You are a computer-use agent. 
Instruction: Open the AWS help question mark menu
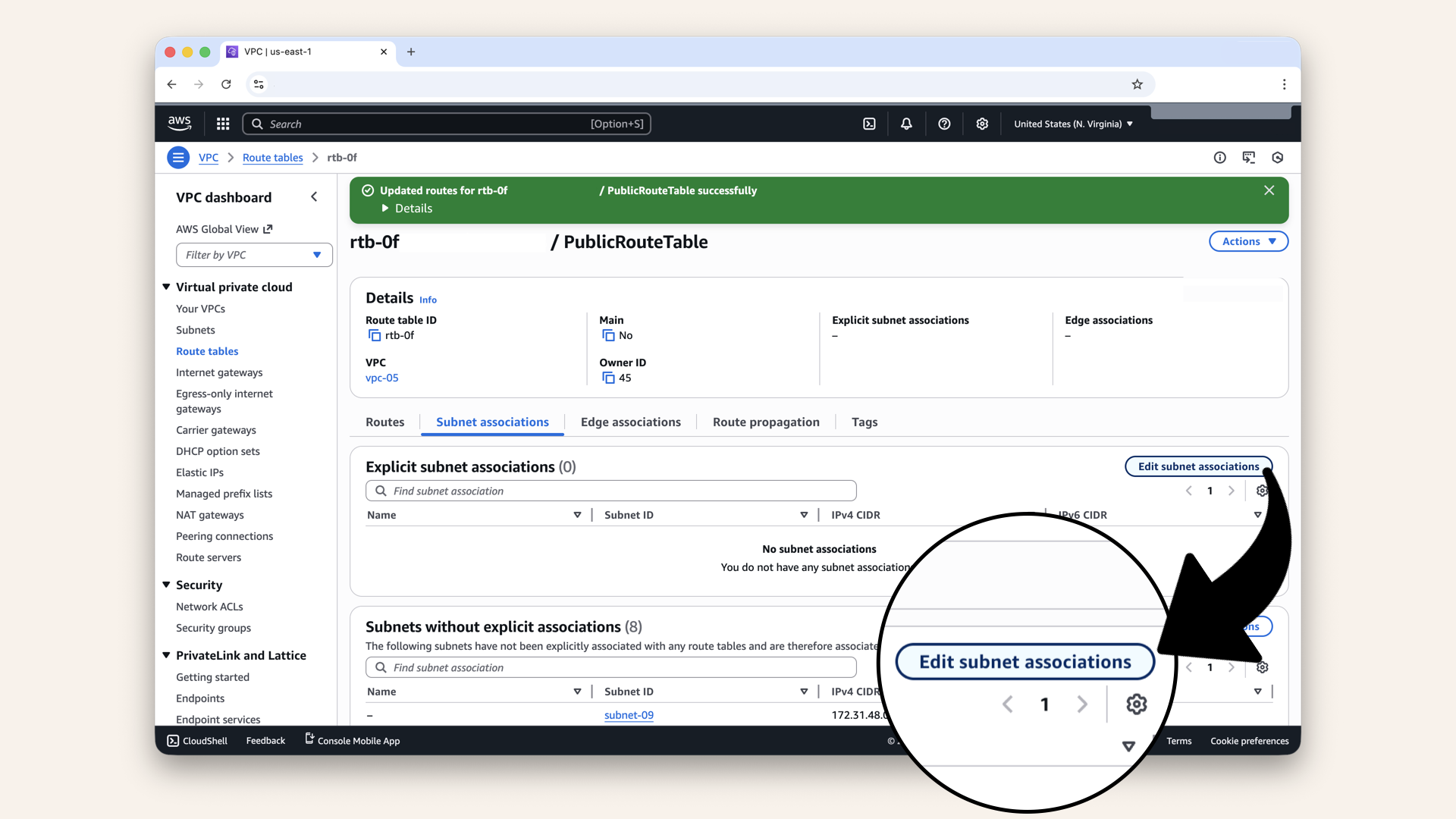point(944,124)
